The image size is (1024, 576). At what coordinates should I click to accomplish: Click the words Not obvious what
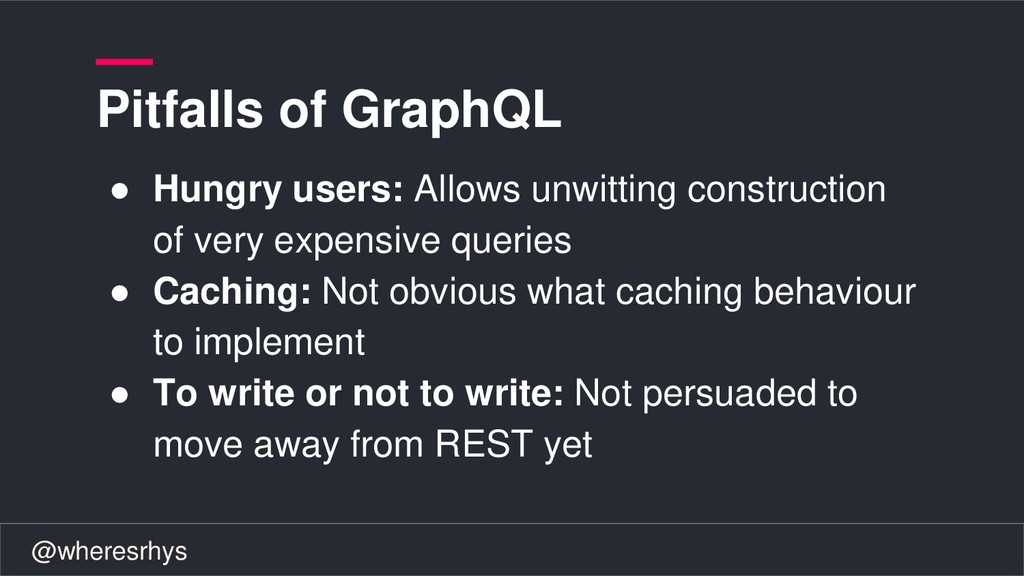(x=463, y=291)
